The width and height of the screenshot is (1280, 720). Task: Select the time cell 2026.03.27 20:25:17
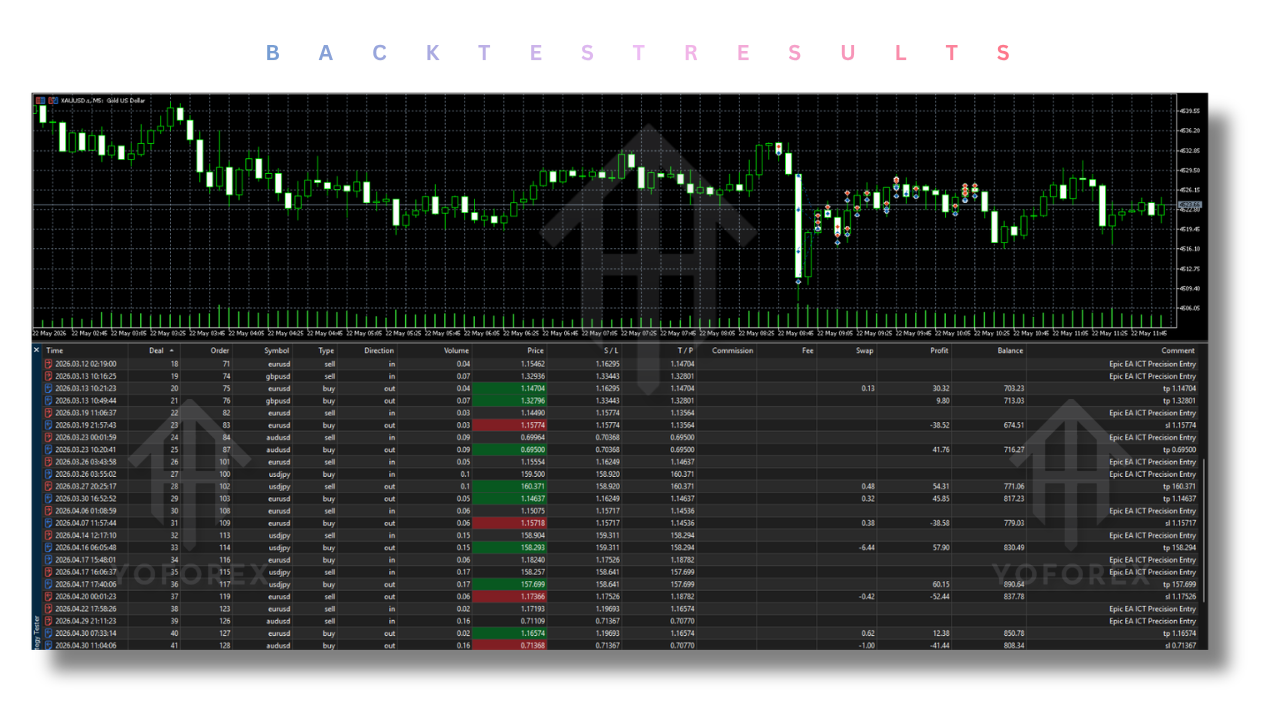[86, 486]
